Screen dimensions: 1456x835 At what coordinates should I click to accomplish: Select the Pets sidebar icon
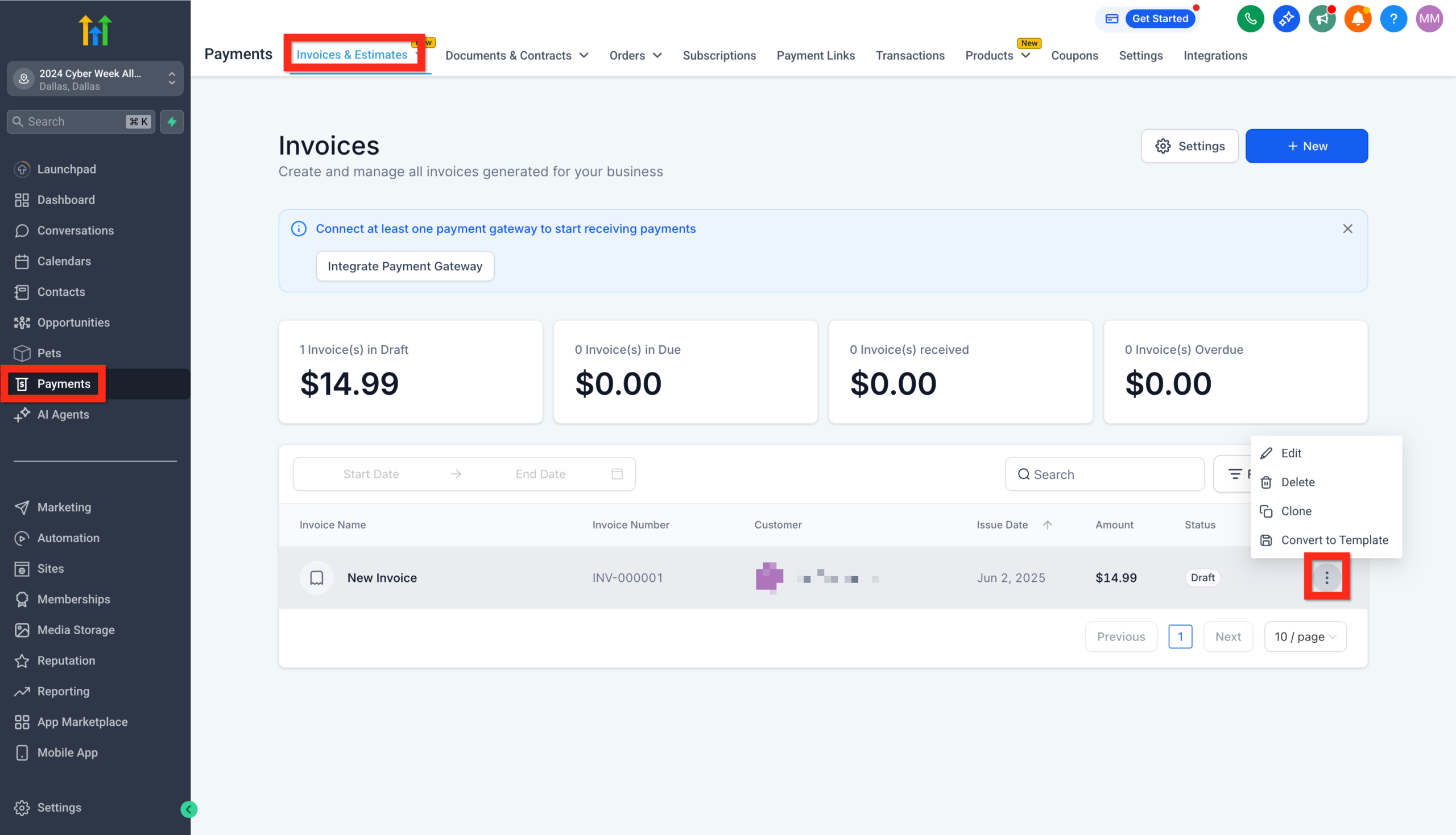tap(22, 353)
